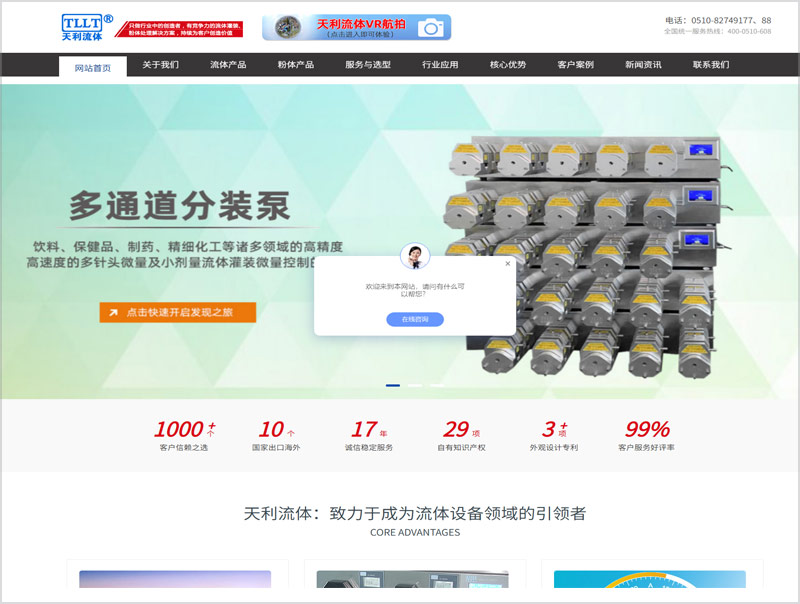Open the 网站首页 tab
Image resolution: width=800 pixels, height=604 pixels.
click(x=92, y=67)
